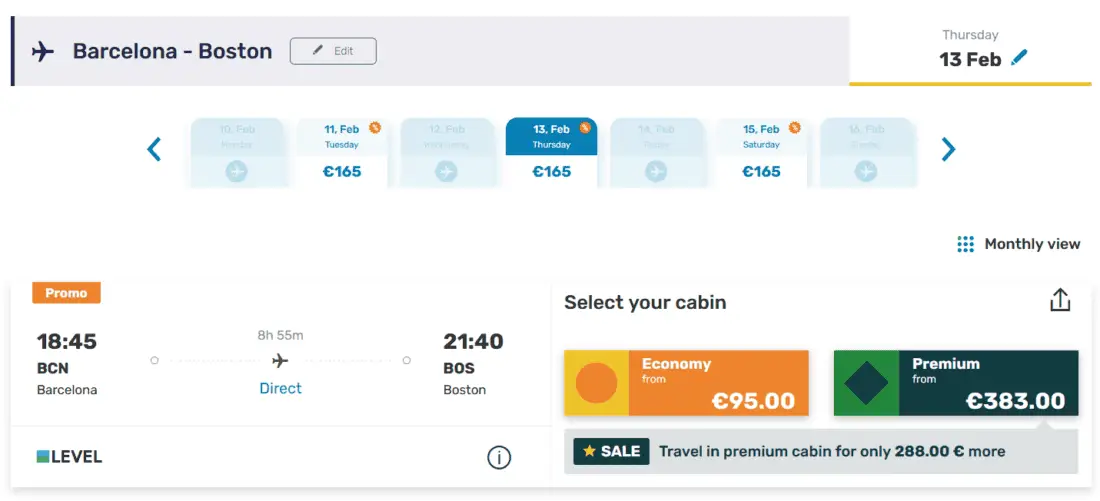This screenshot has width=1100, height=501.
Task: Click the orange Promo tag
Action: click(66, 293)
